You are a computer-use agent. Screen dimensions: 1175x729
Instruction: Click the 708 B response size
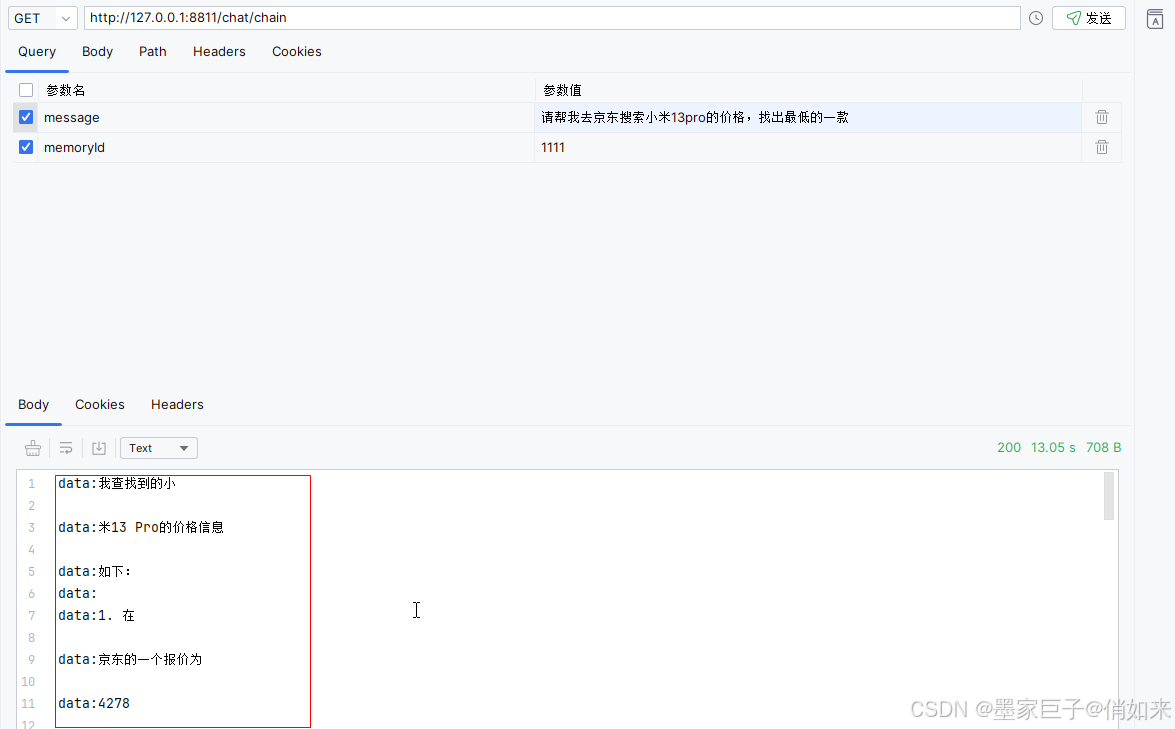click(1103, 447)
